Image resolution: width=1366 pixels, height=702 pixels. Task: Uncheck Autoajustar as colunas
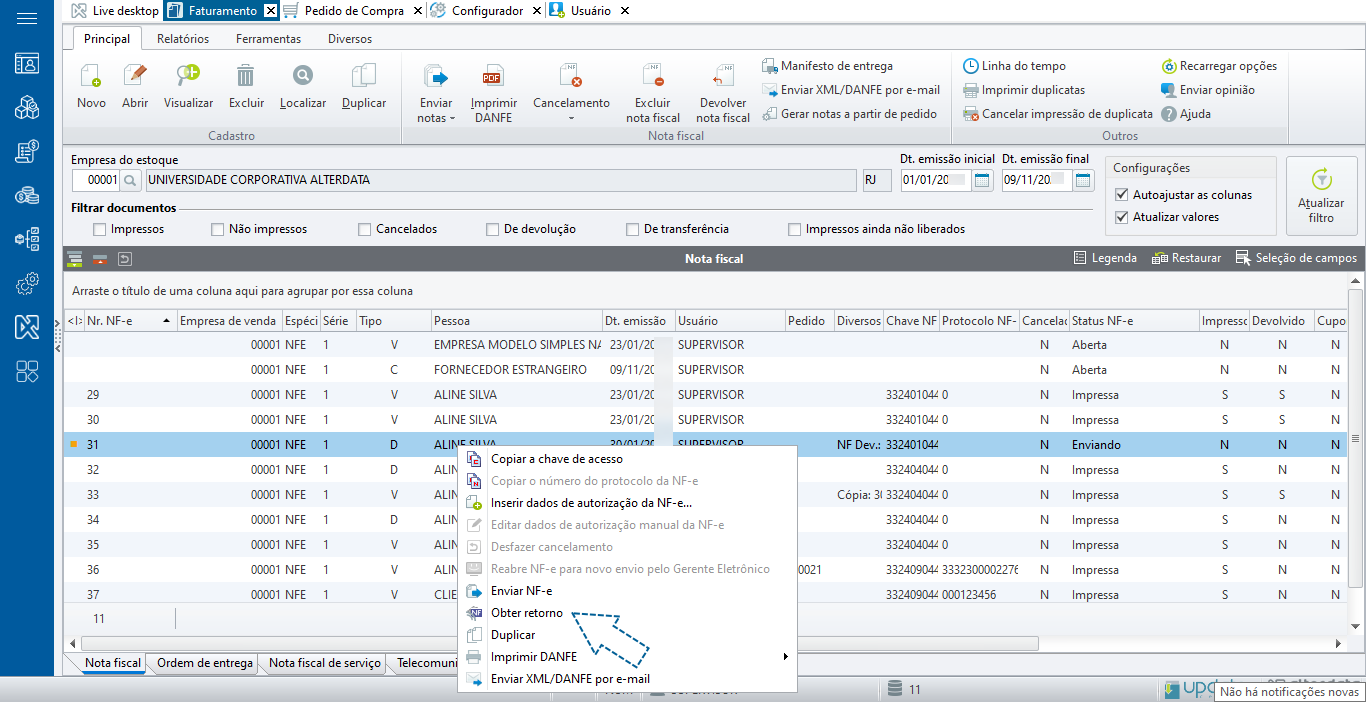1121,194
